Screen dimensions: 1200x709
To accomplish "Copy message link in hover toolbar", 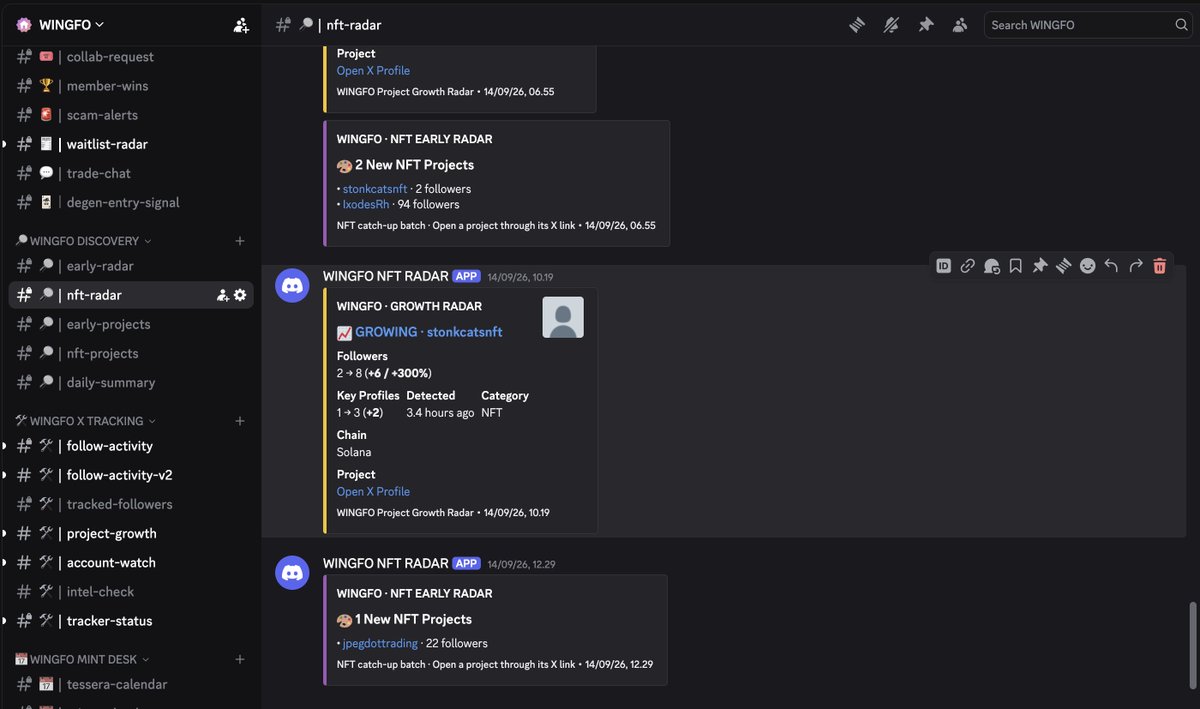I will [x=967, y=266].
